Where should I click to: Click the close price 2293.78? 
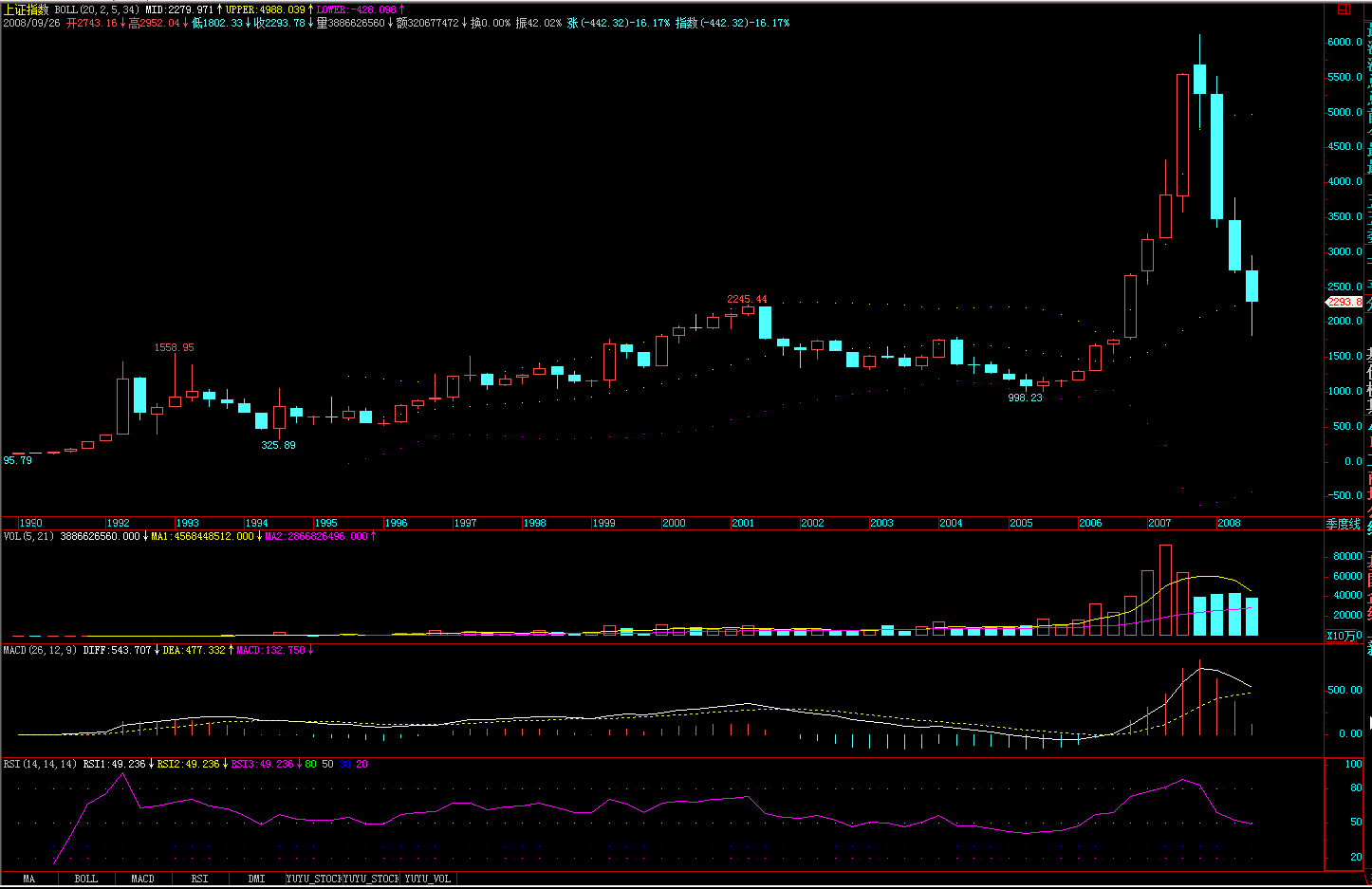[280, 23]
